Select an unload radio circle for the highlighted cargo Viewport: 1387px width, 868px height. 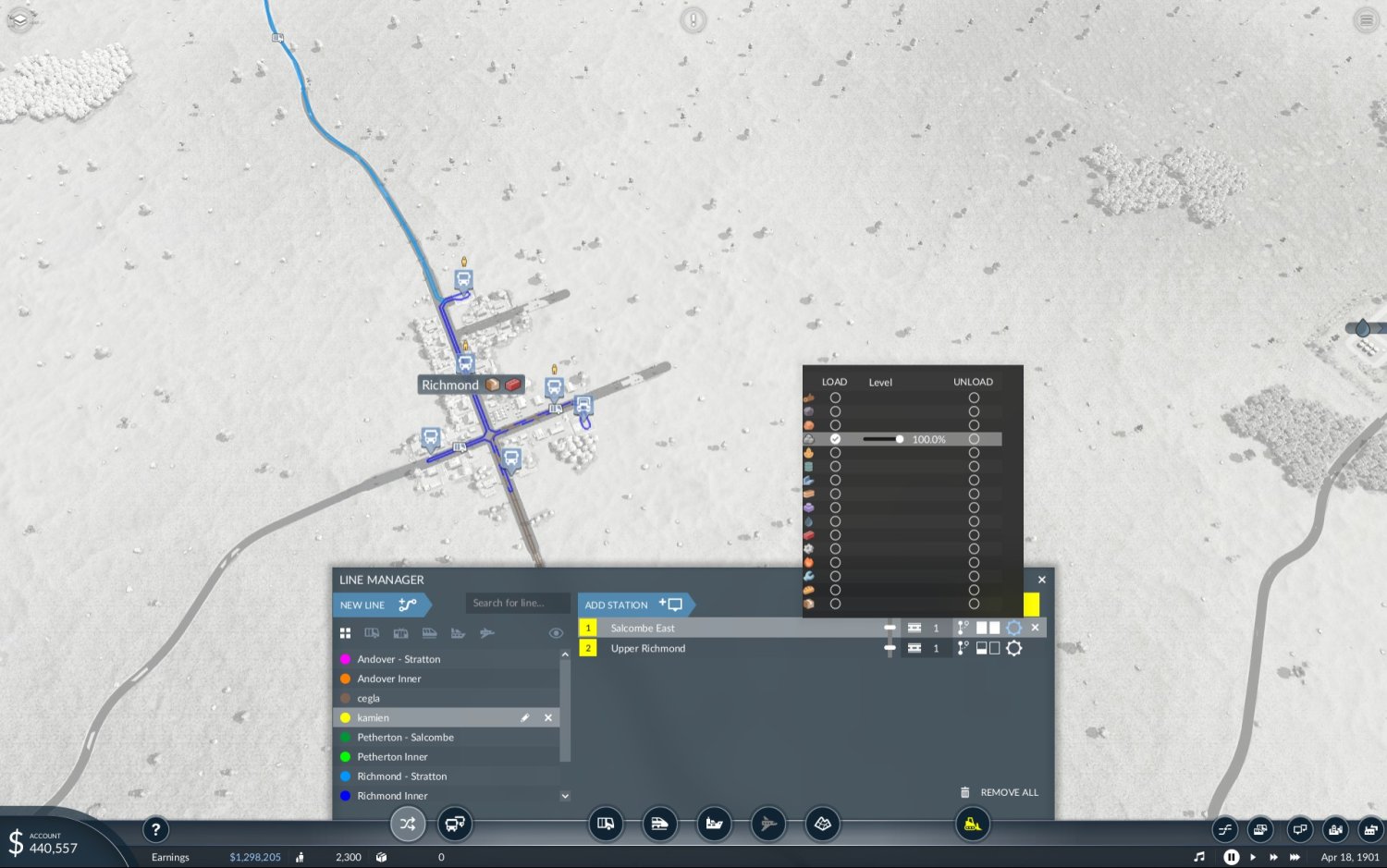[974, 439]
